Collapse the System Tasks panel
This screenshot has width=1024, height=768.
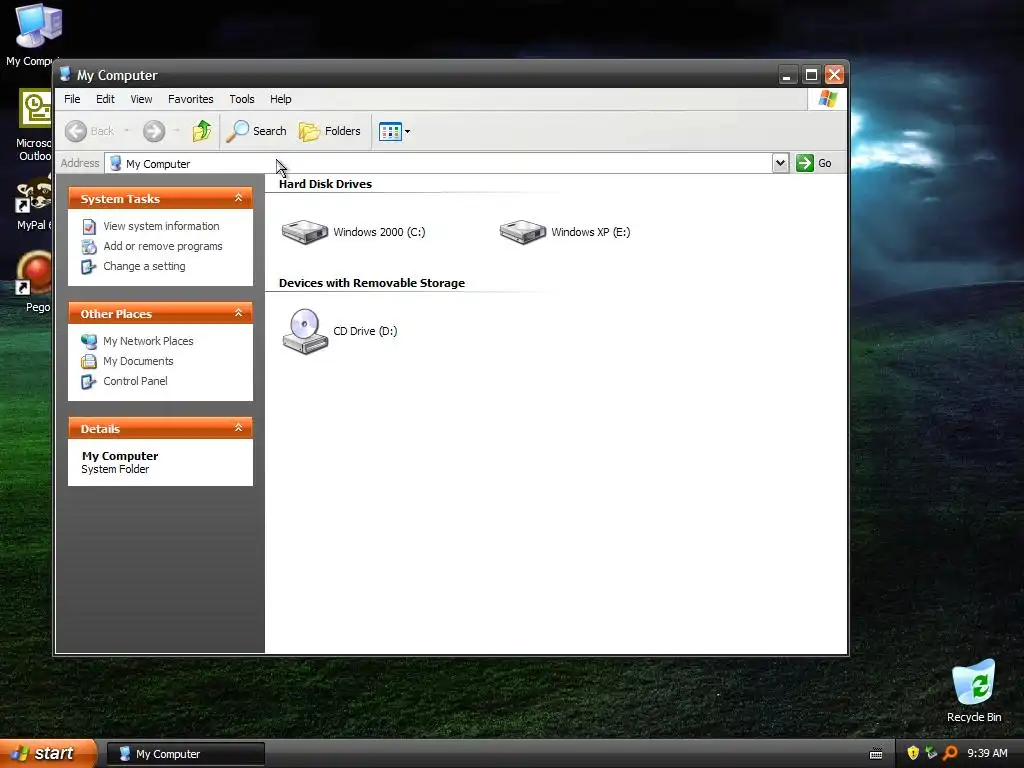click(238, 198)
